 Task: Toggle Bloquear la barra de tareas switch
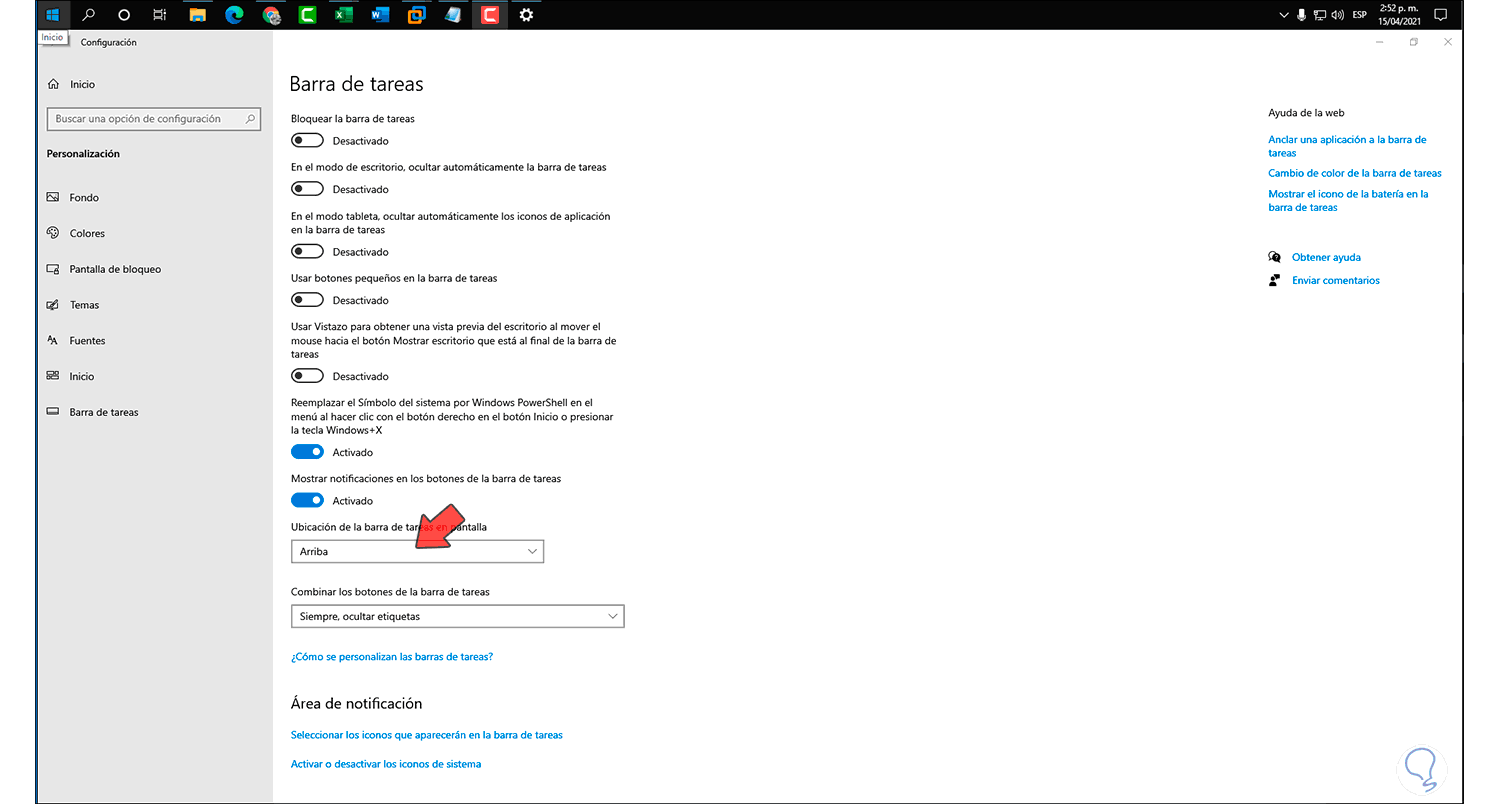pyautogui.click(x=307, y=141)
